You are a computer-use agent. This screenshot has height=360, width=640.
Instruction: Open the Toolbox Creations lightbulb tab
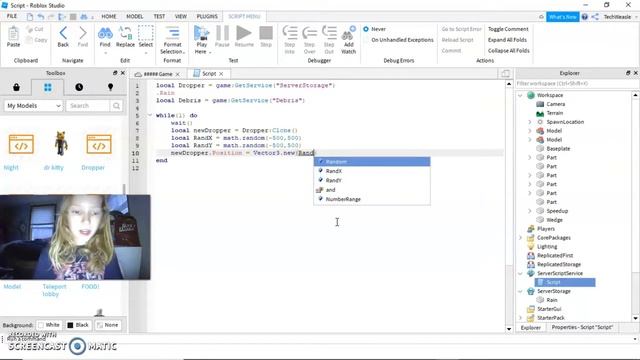tap(110, 87)
